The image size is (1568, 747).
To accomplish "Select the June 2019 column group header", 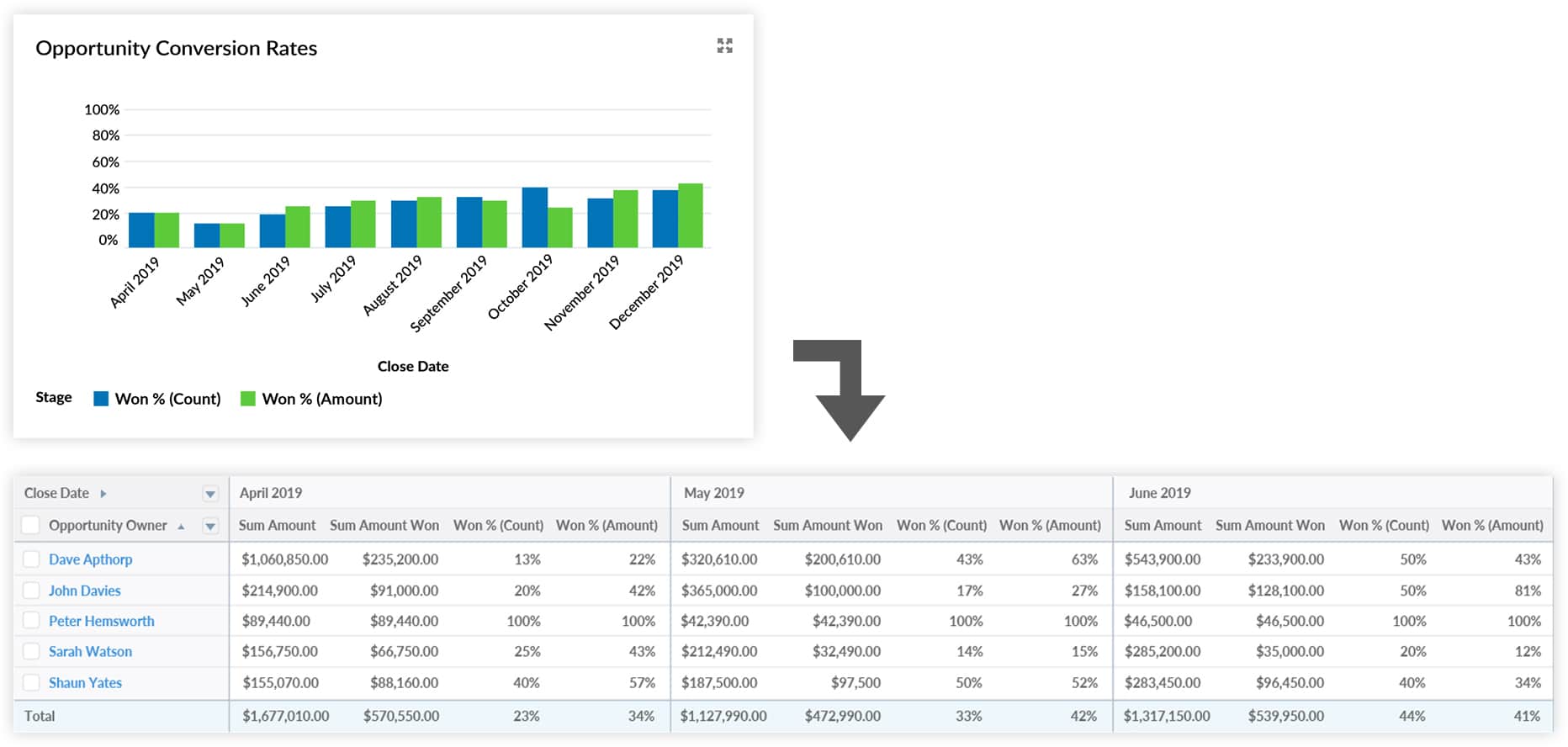I will coord(1159,493).
